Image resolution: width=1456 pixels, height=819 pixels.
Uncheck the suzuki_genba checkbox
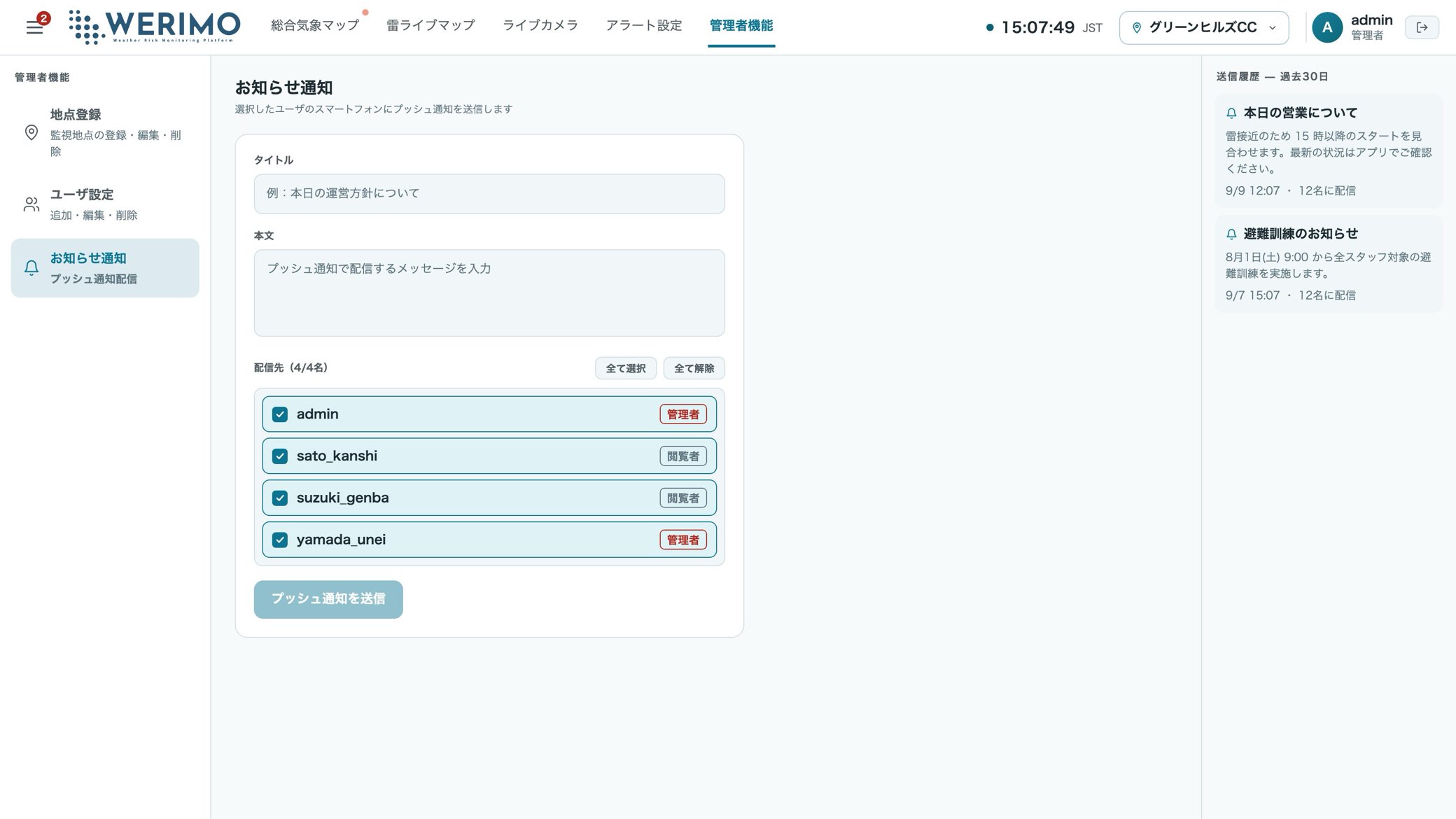tap(280, 498)
